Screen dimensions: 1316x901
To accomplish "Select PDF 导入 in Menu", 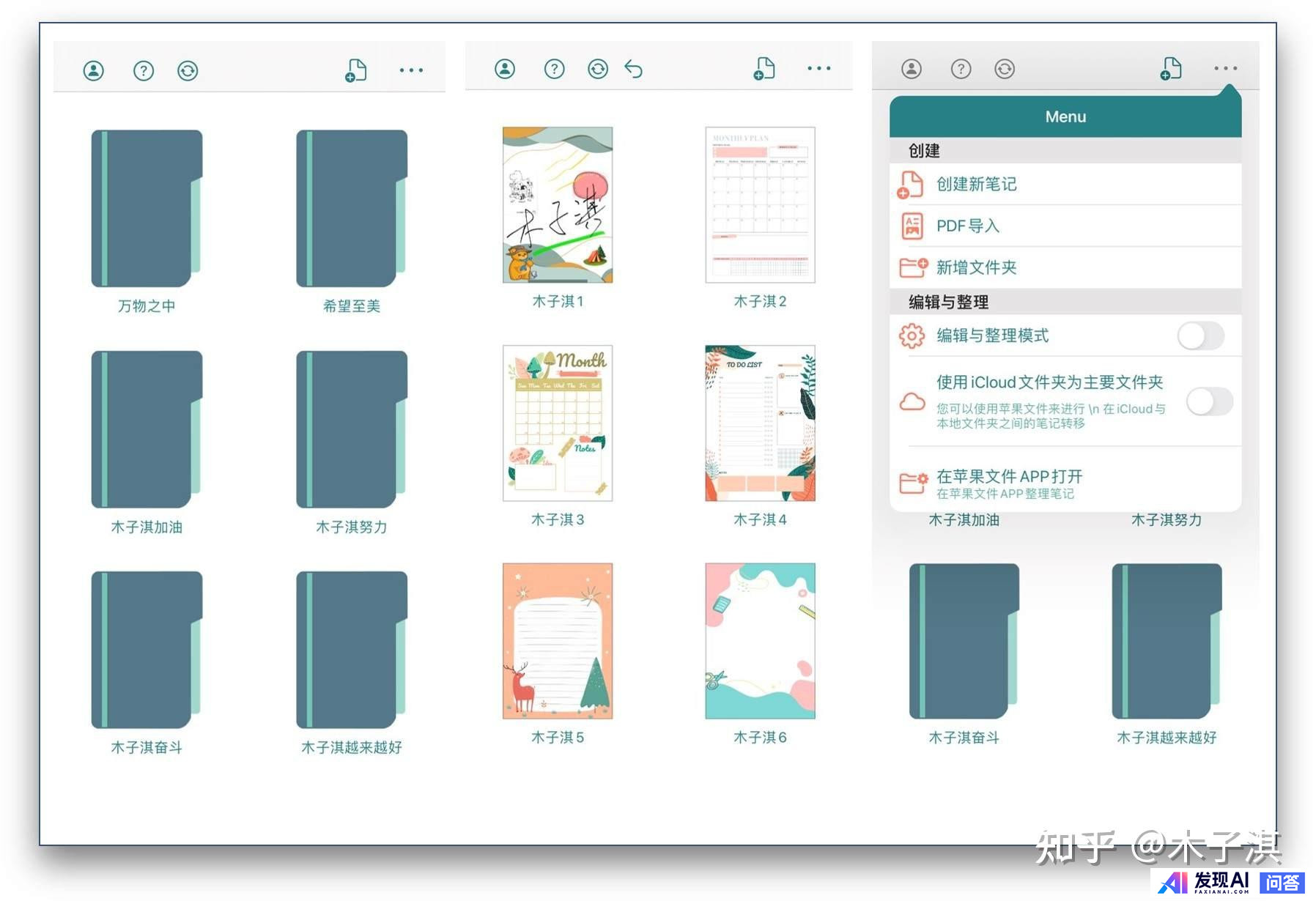I will click(x=1065, y=226).
